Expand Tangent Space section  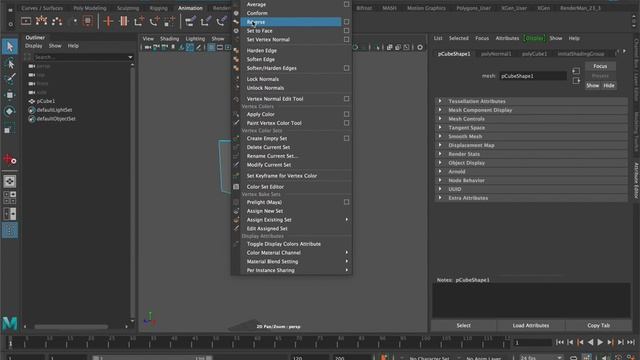point(531,128)
